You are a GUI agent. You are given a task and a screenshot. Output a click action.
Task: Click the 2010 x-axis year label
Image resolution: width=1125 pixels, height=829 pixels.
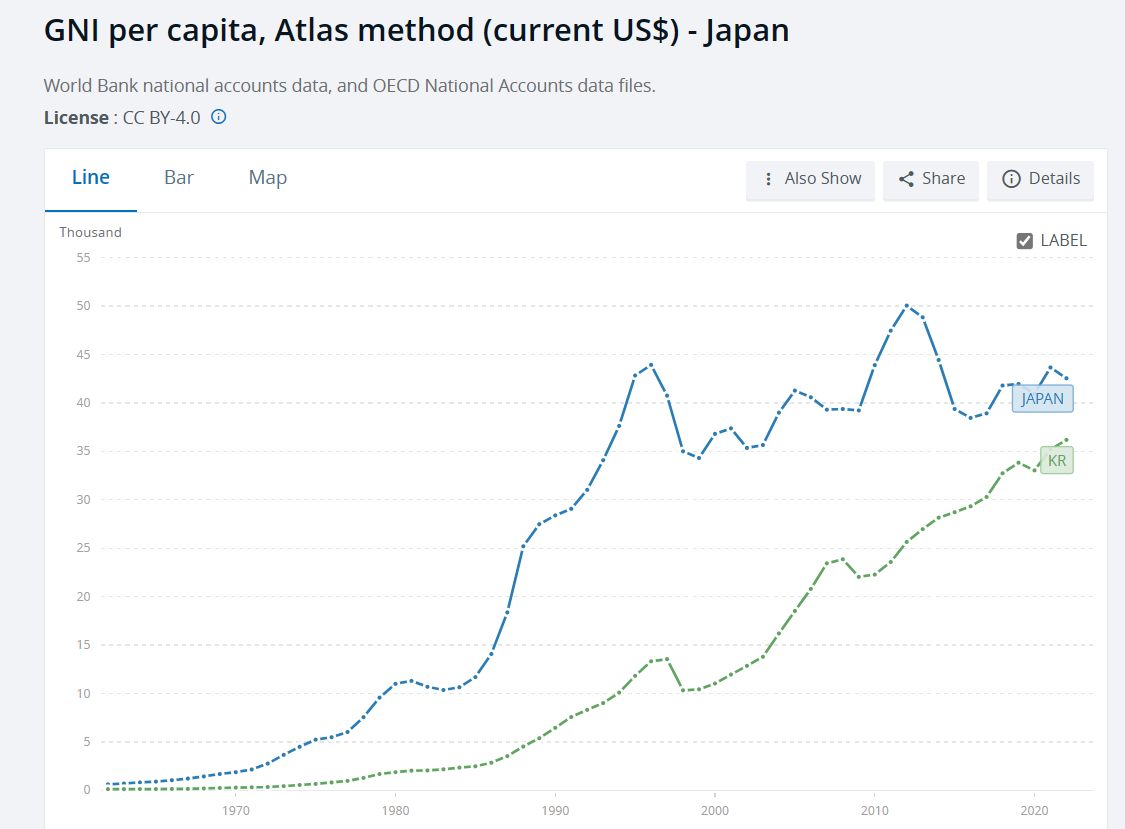875,809
